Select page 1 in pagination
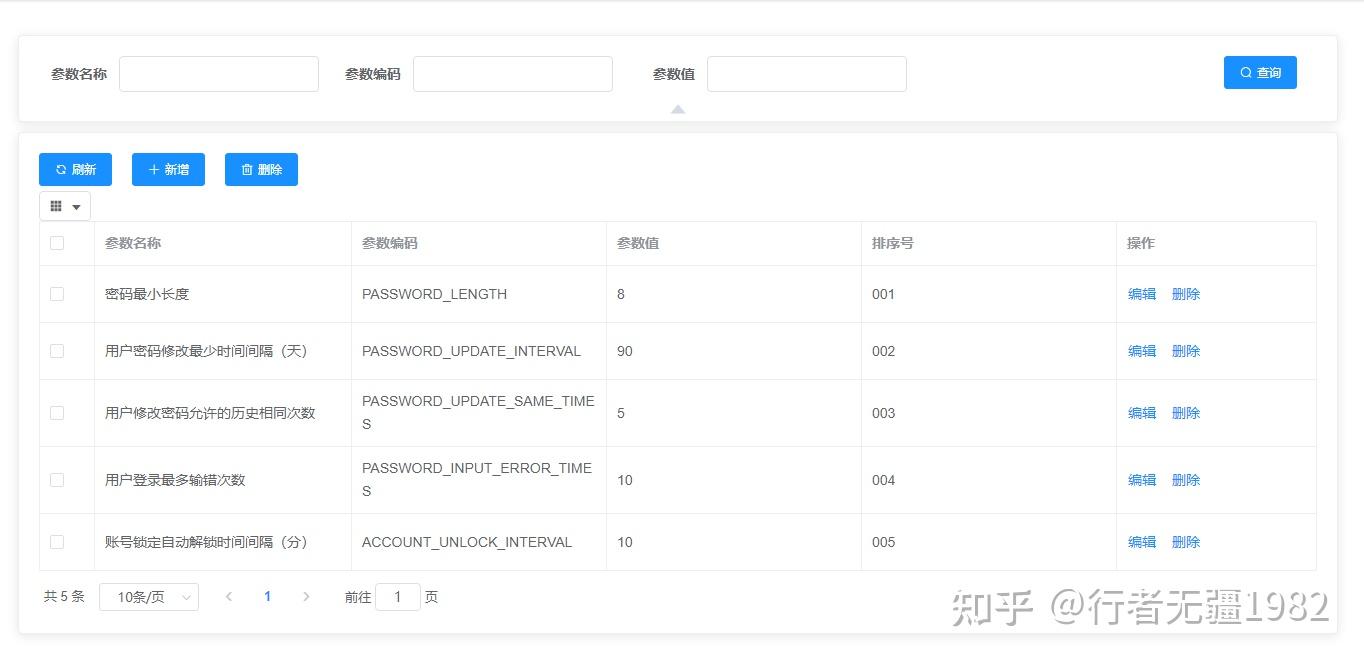1364x663 pixels. [x=267, y=597]
